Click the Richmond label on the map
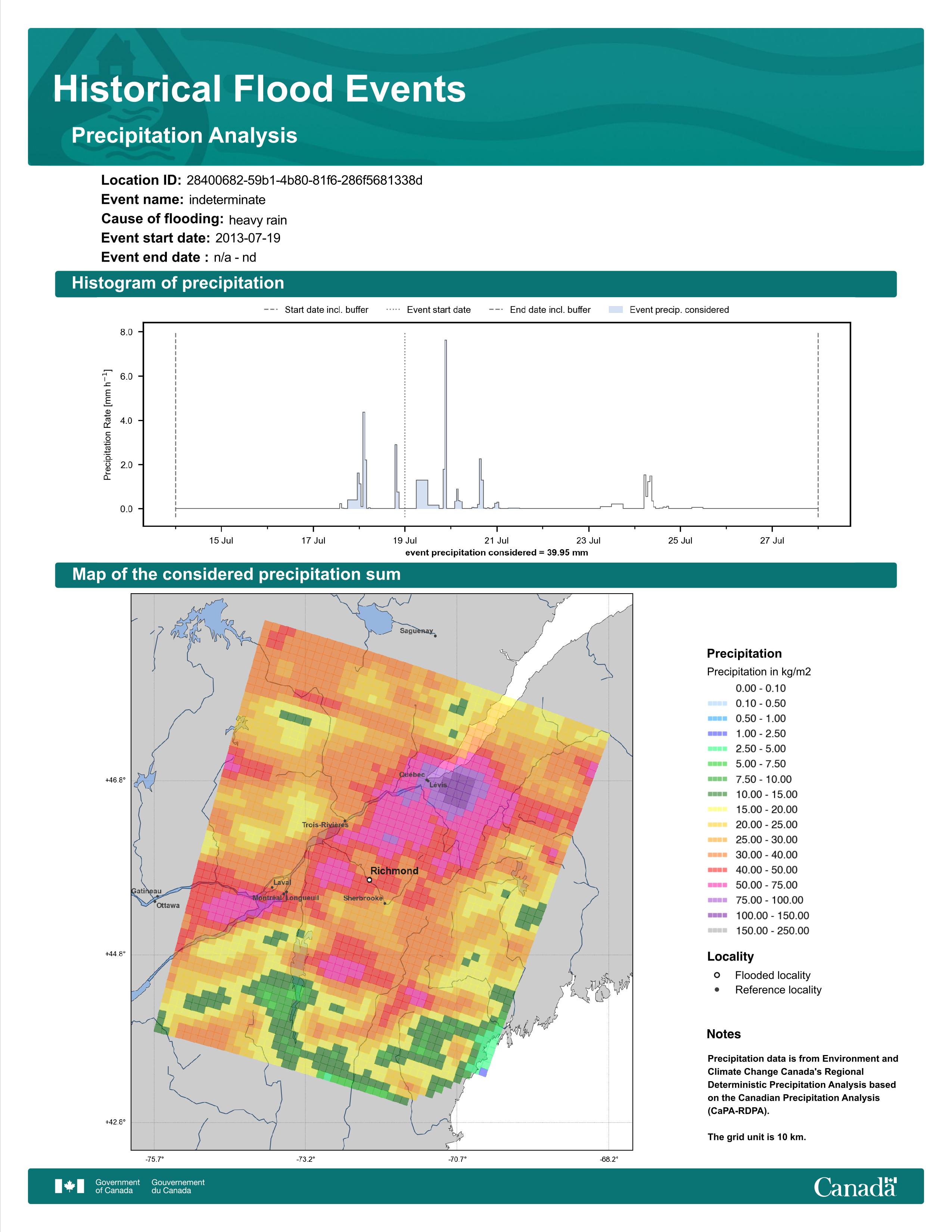The height and width of the screenshot is (1232, 952). (x=394, y=870)
